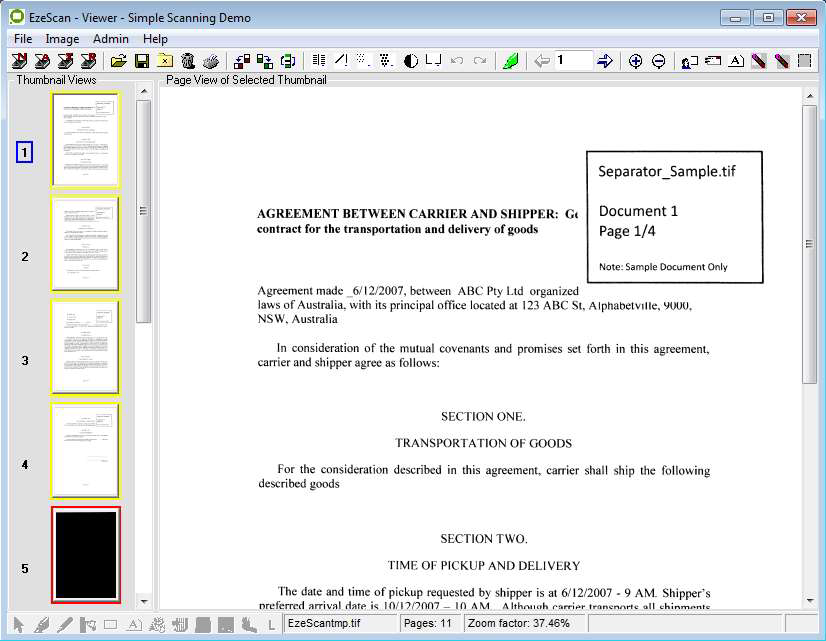Click the page number input field
The width and height of the screenshot is (826, 641).
click(573, 61)
